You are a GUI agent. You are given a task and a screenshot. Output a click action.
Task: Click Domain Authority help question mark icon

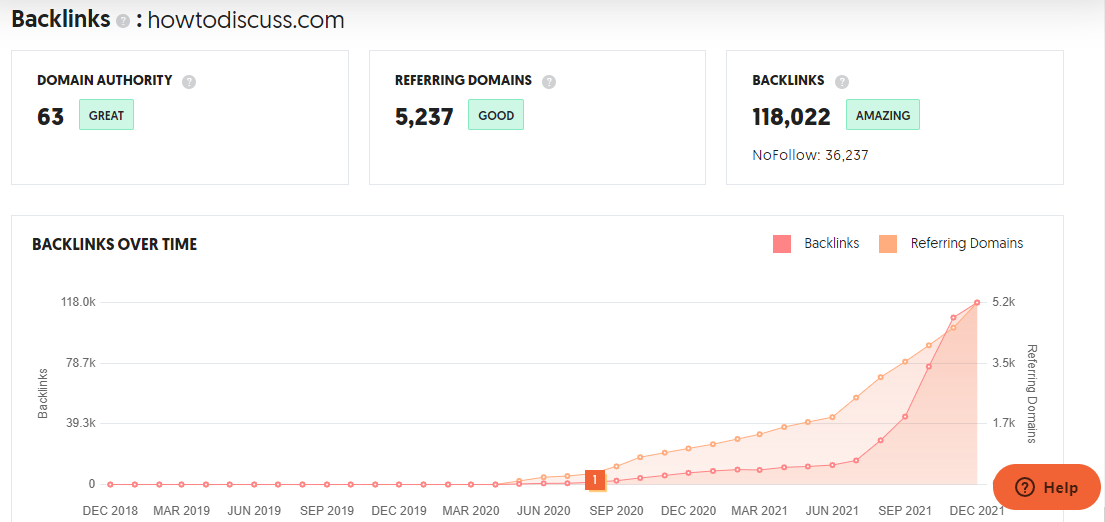189,81
